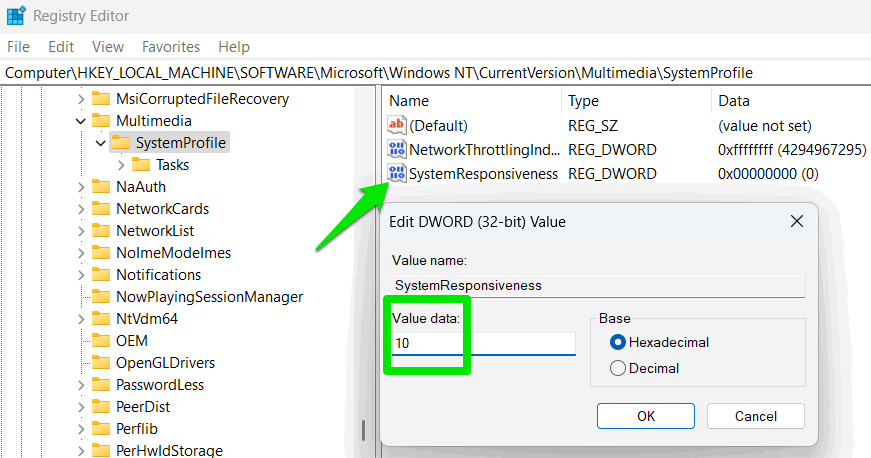Click the Tasks folder icon

pyautogui.click(x=141, y=165)
